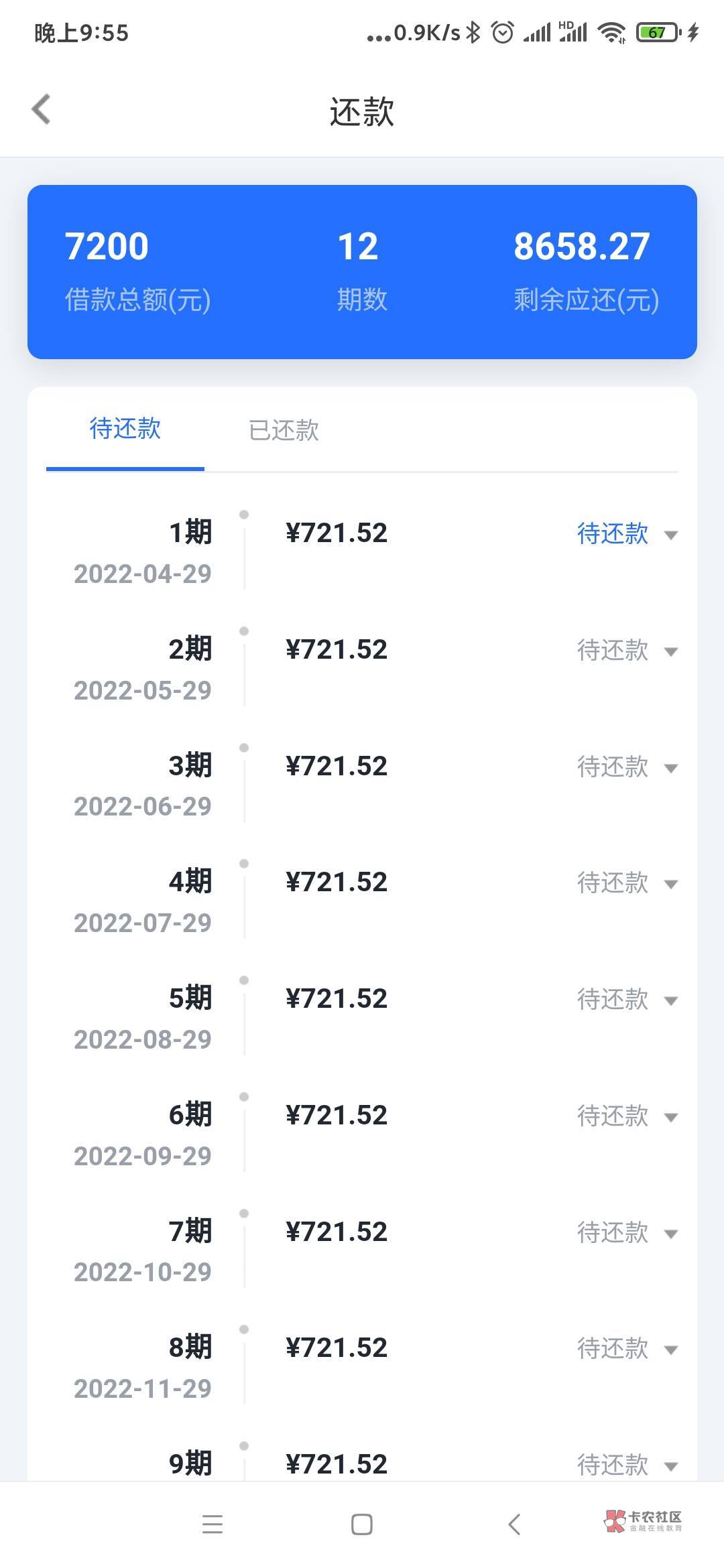Click 待还款 status for period 8
This screenshot has width=724, height=1568.
point(613,1348)
